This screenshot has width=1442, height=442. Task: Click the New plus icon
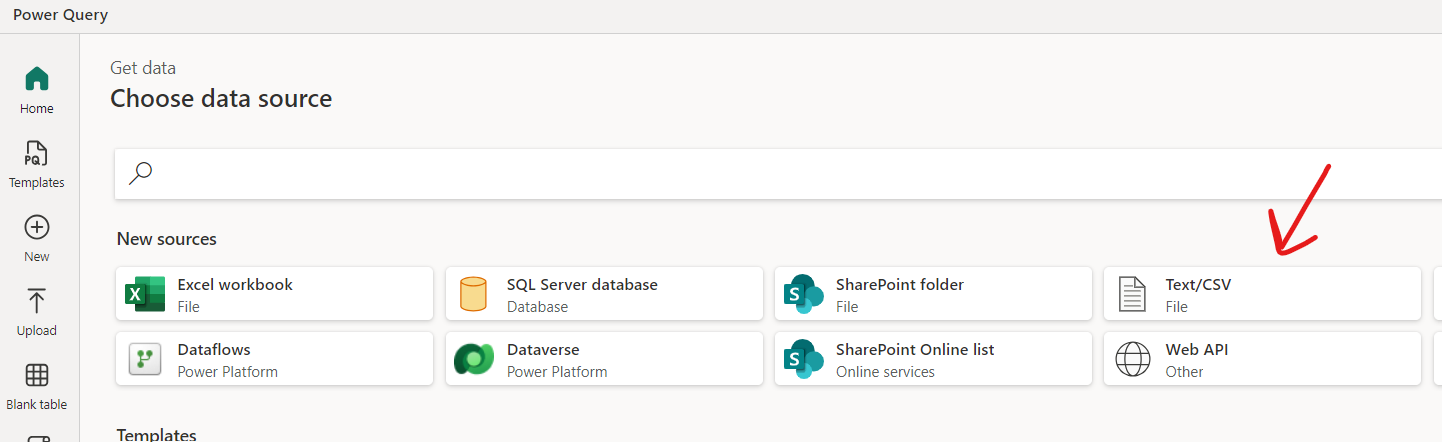[x=37, y=227]
